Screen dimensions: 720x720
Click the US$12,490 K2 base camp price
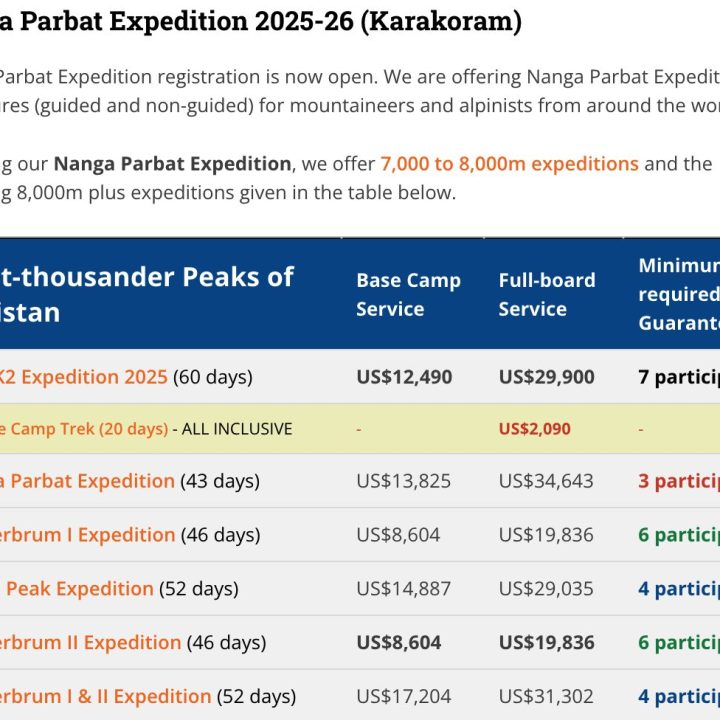[404, 377]
